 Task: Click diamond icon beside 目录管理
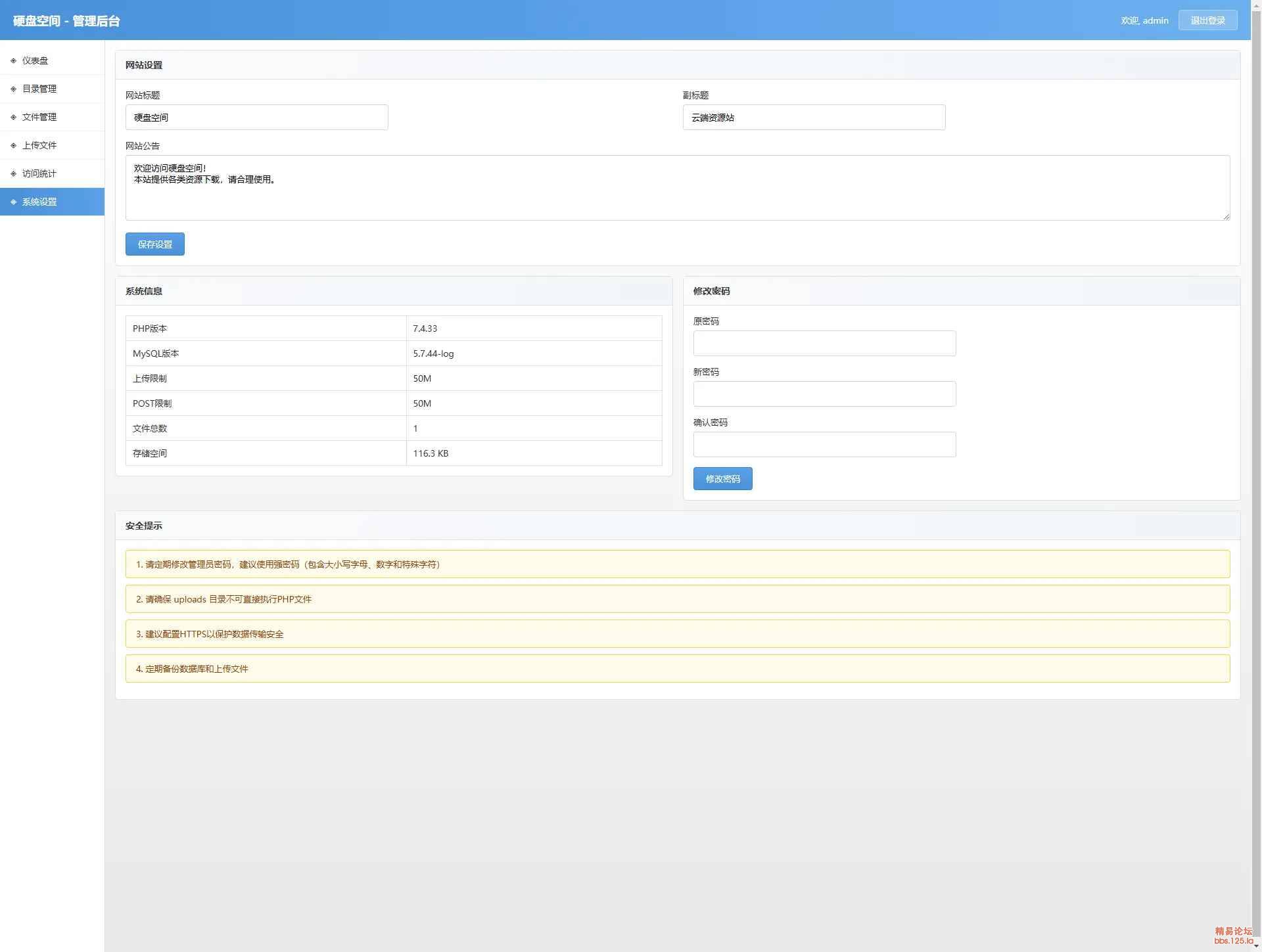click(13, 89)
